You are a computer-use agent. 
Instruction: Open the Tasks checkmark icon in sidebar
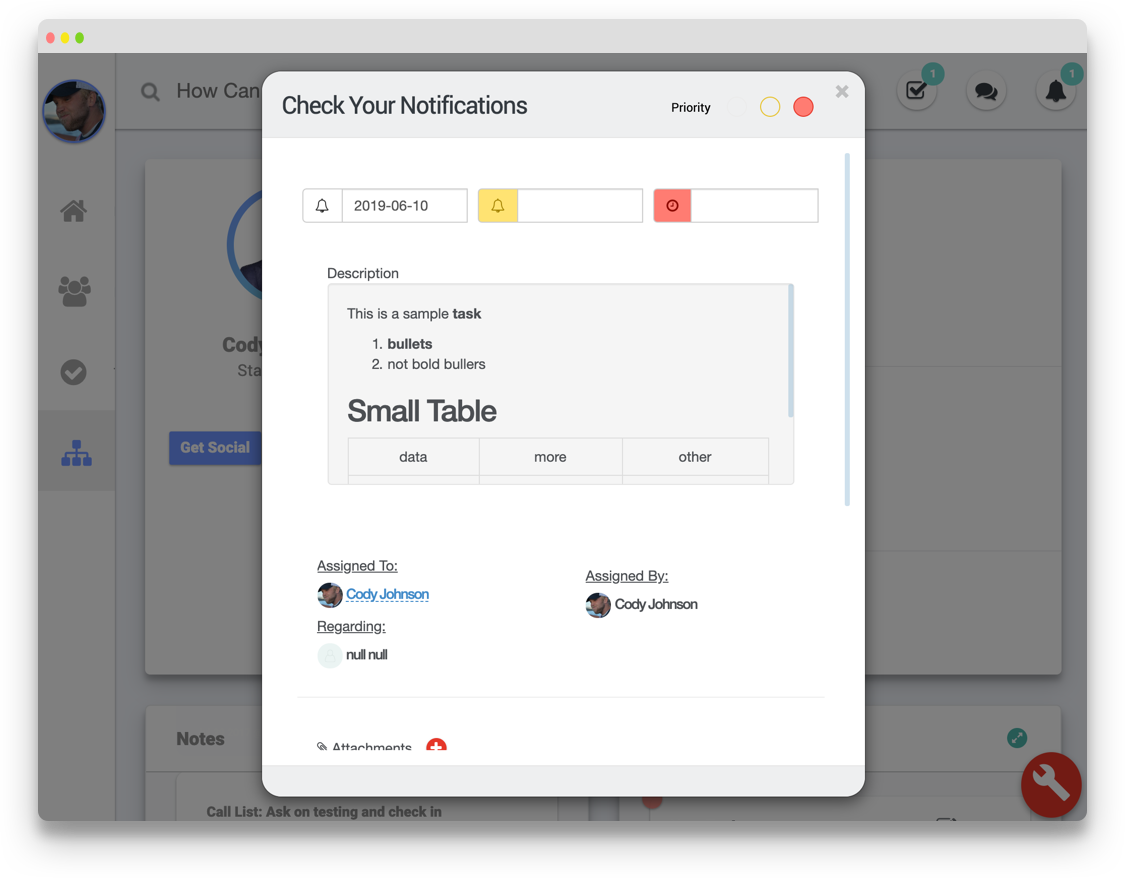pos(73,372)
